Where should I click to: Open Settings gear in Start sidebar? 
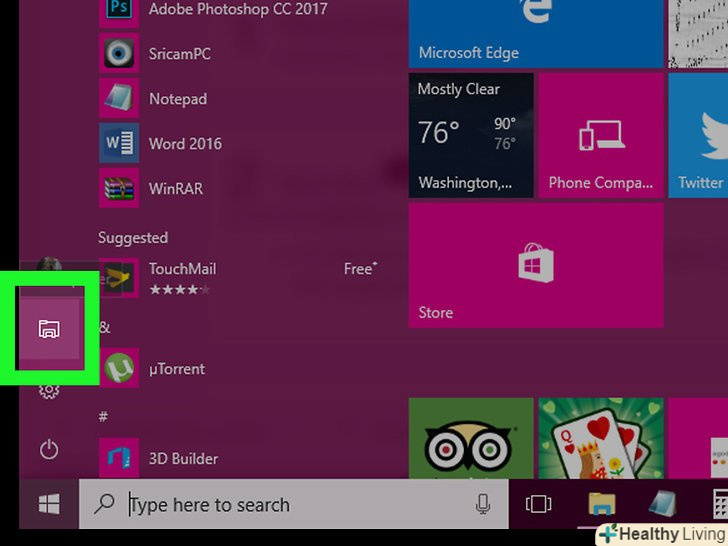(49, 390)
